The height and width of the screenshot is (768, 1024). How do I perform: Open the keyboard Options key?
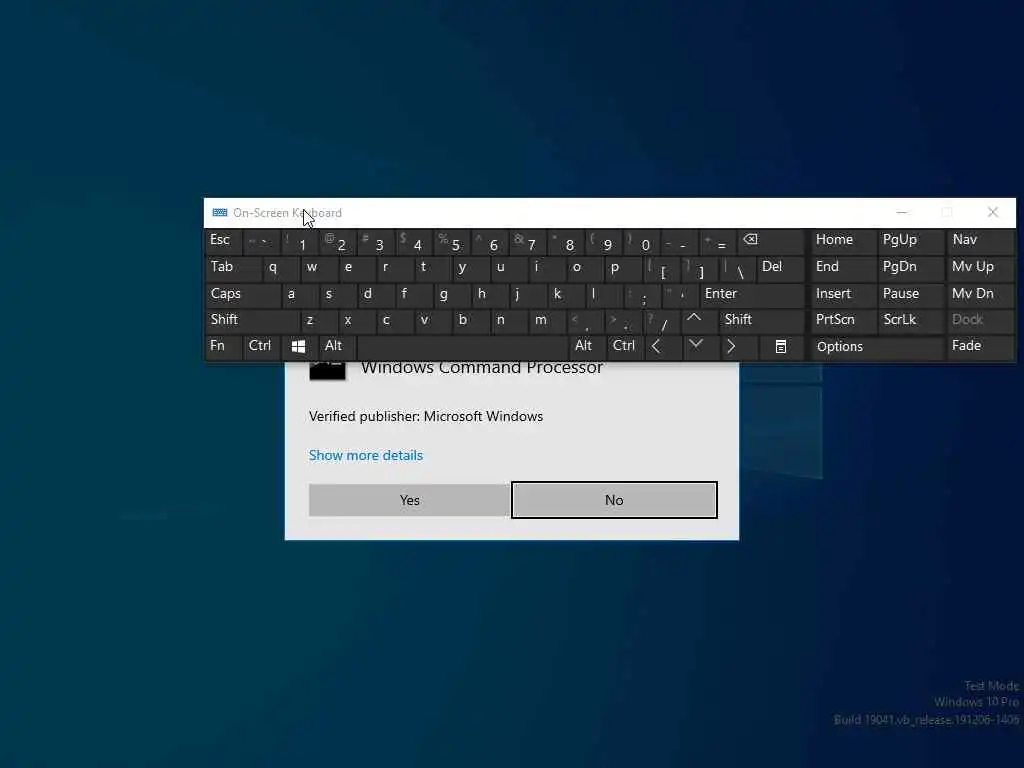pyautogui.click(x=877, y=347)
